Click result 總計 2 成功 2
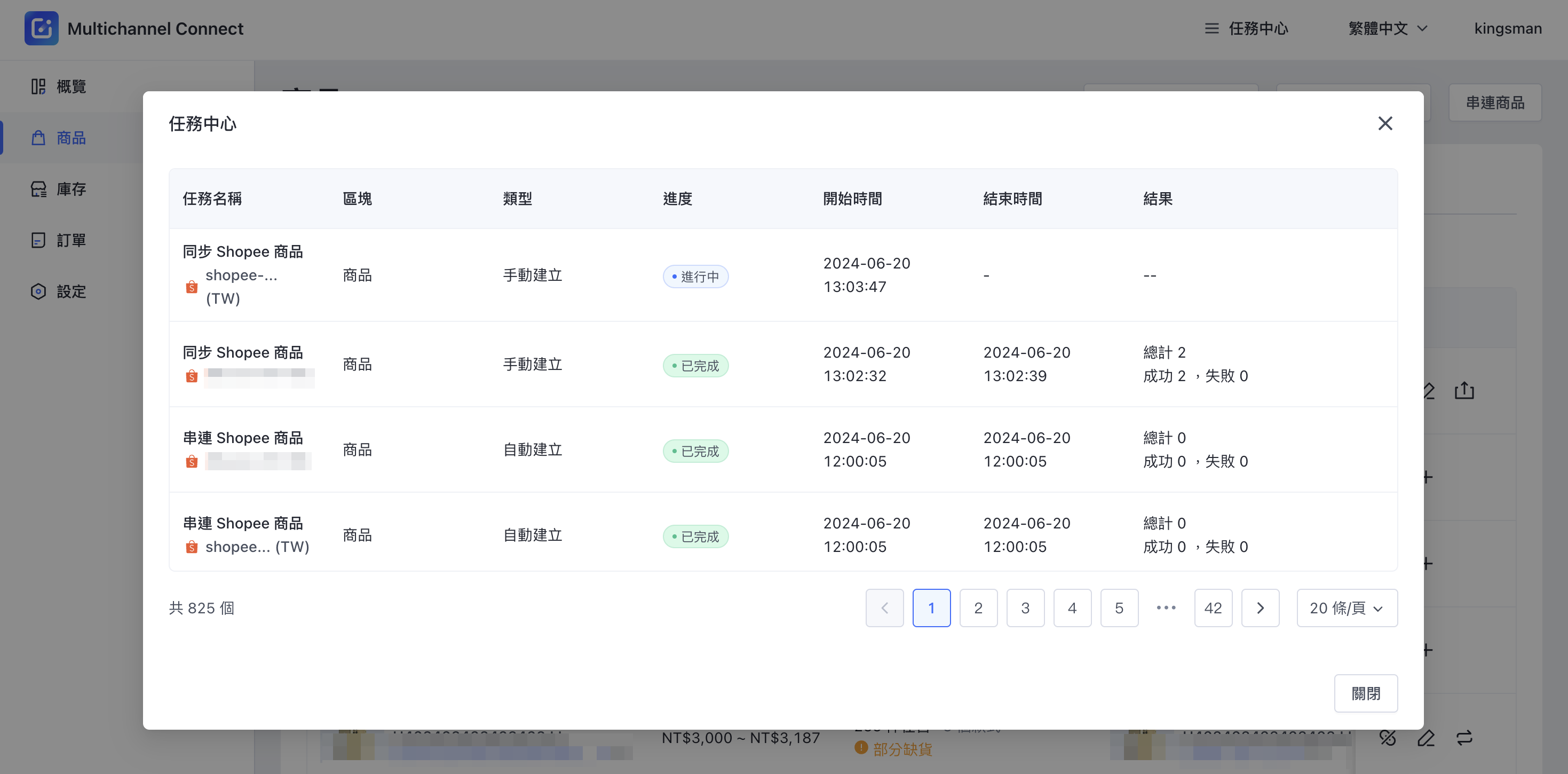 [x=1195, y=364]
